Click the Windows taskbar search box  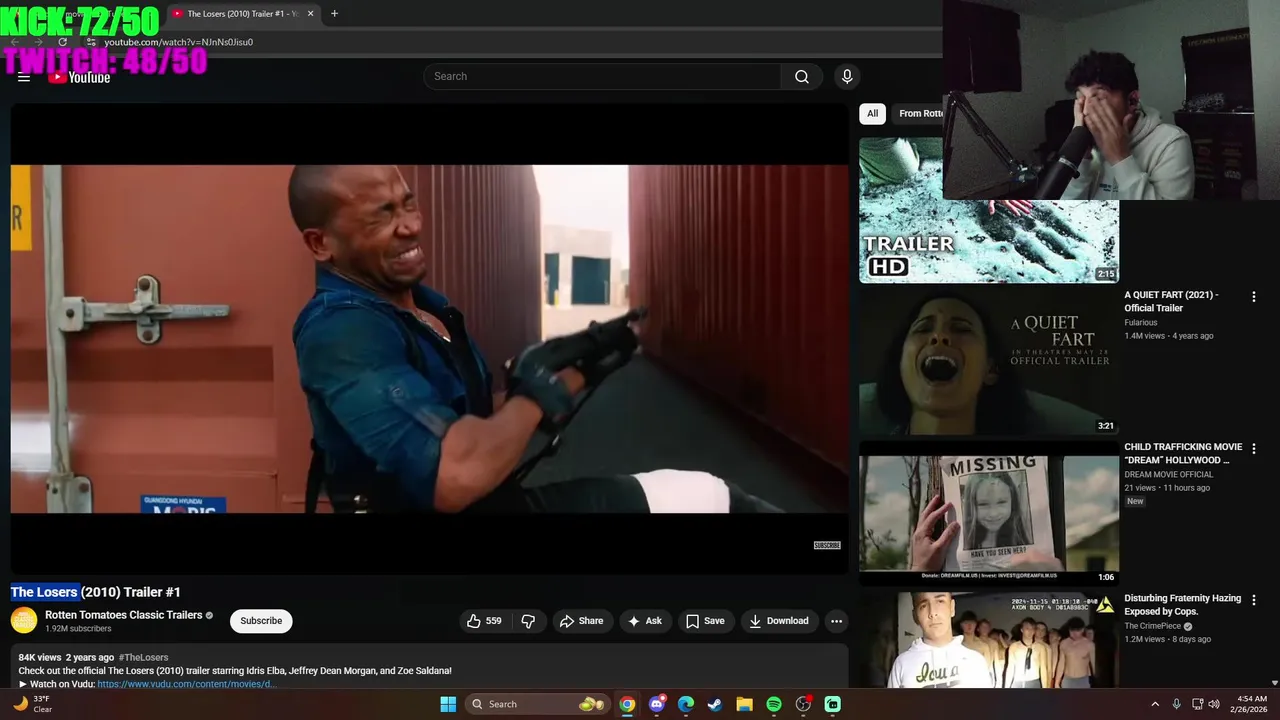click(538, 704)
